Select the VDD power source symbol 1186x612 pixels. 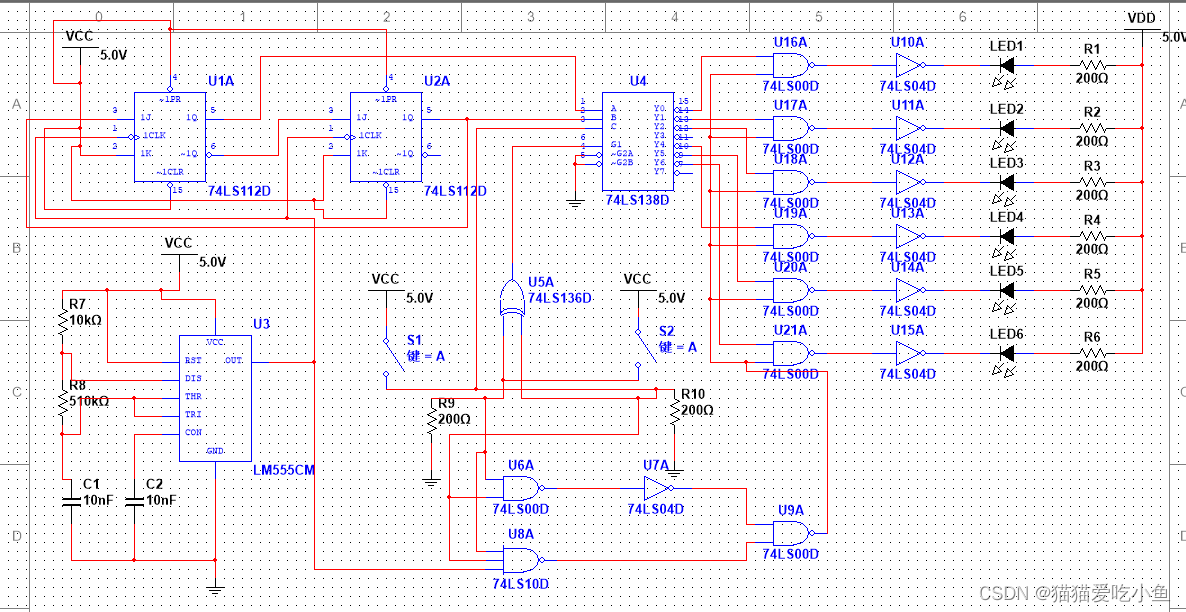click(x=1141, y=26)
